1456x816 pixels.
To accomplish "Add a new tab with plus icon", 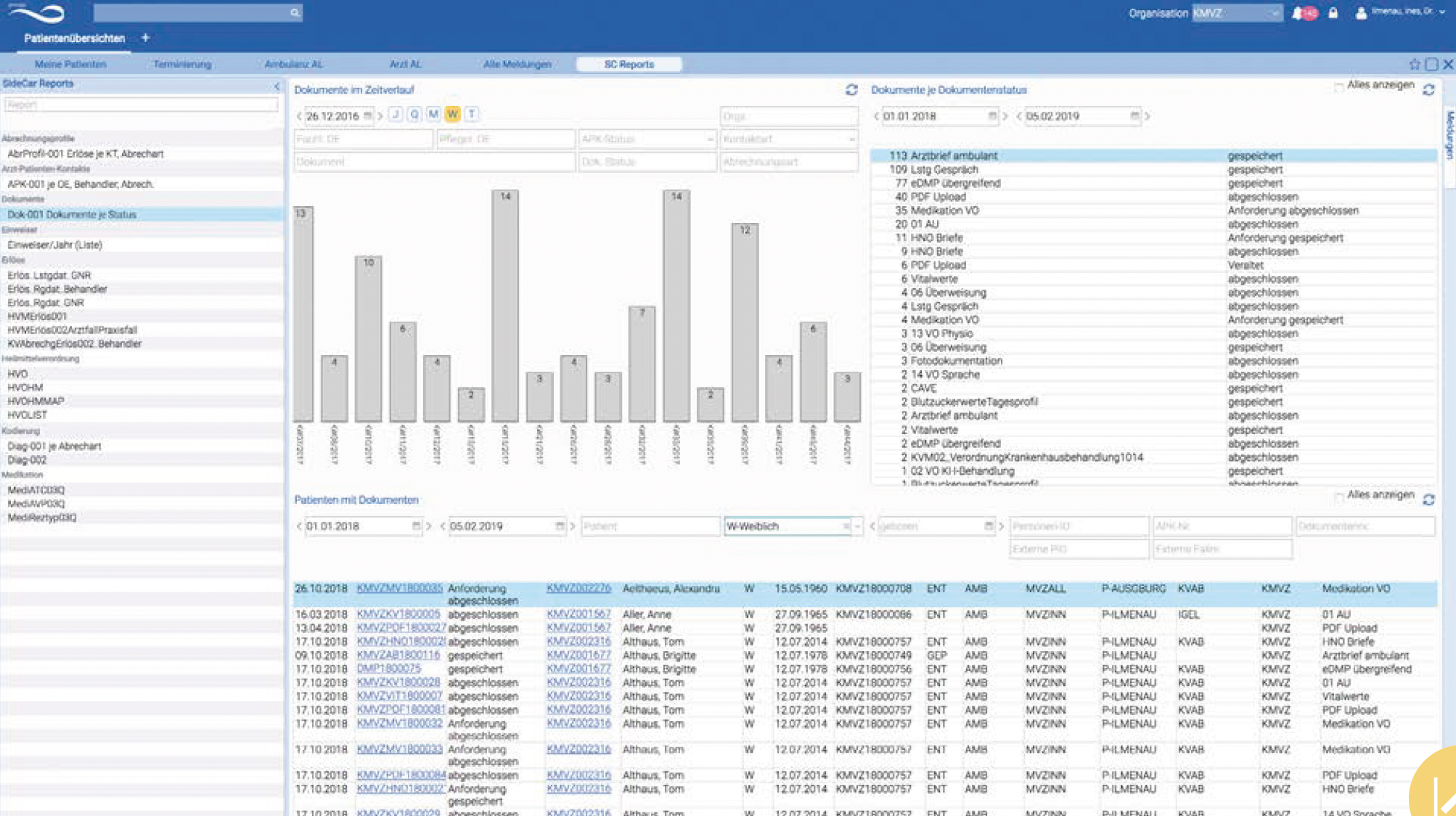I will point(145,38).
